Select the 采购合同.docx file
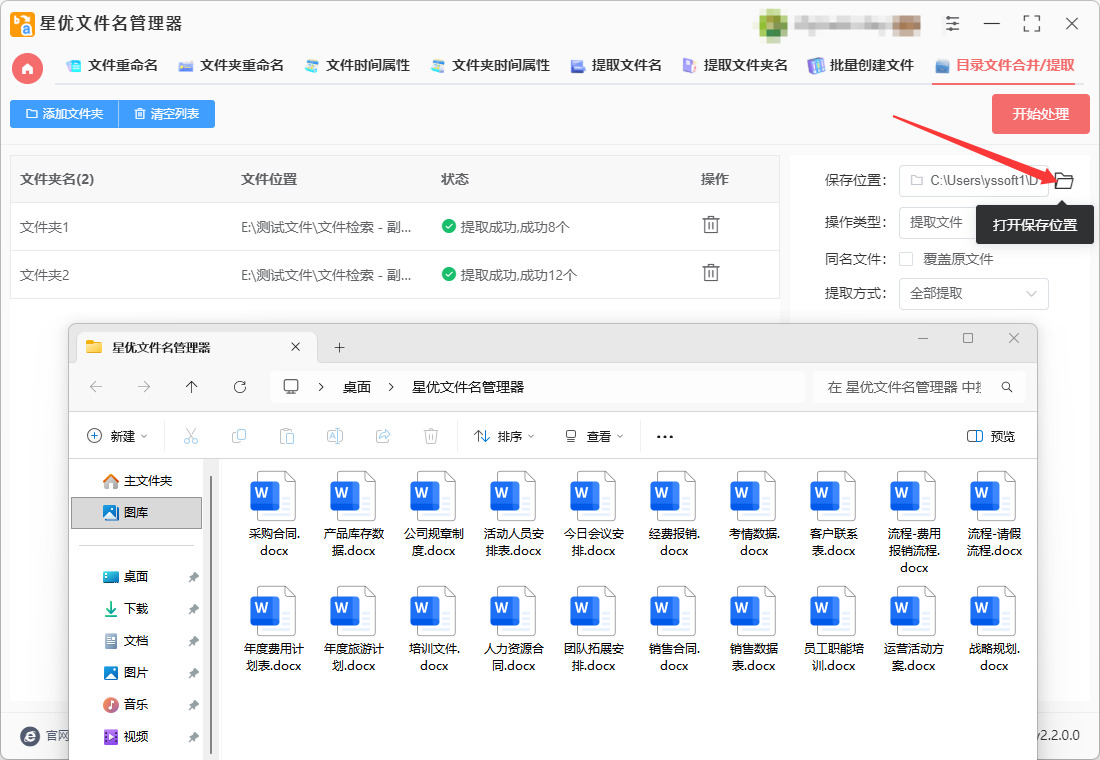 274,514
